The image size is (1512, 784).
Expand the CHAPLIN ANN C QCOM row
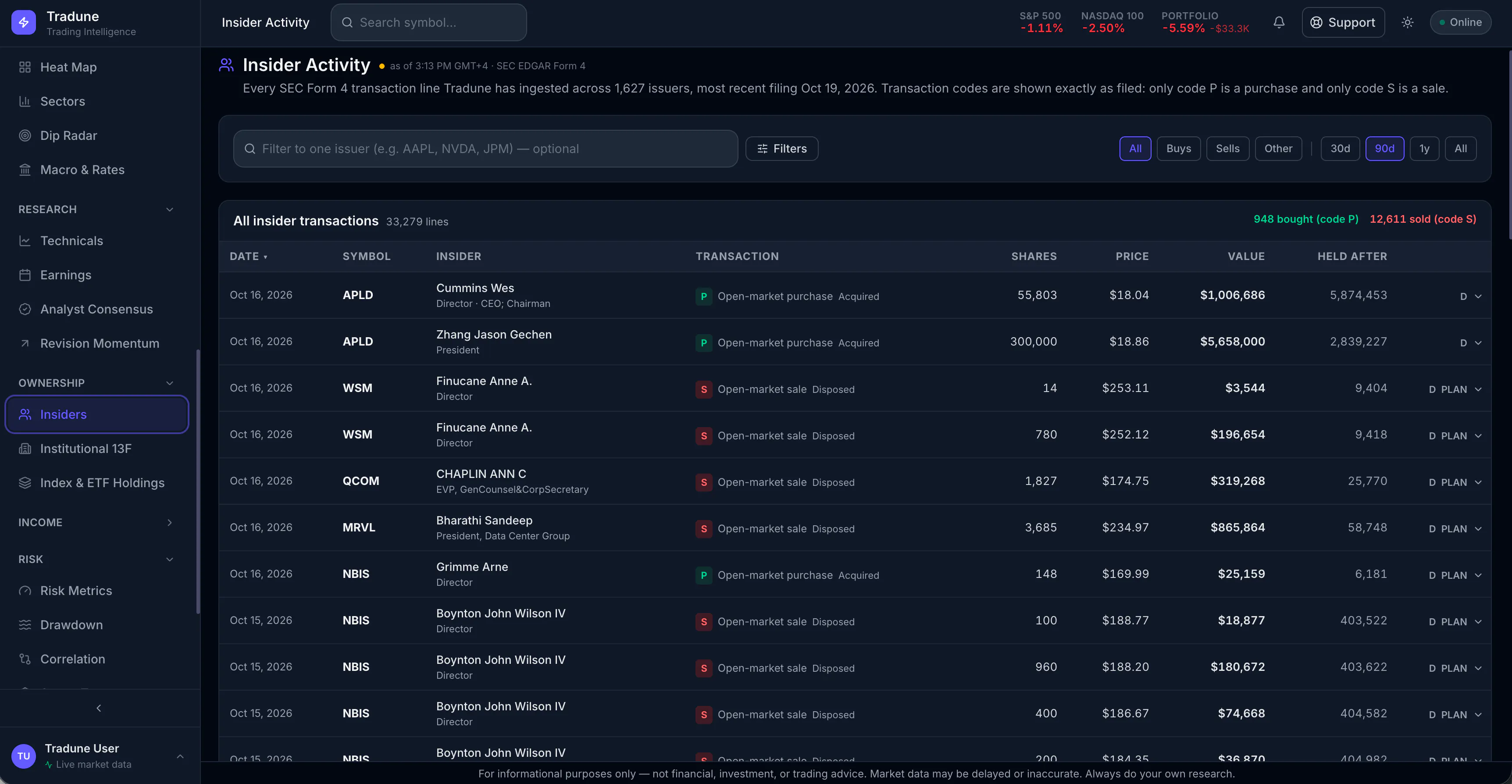(x=1478, y=482)
